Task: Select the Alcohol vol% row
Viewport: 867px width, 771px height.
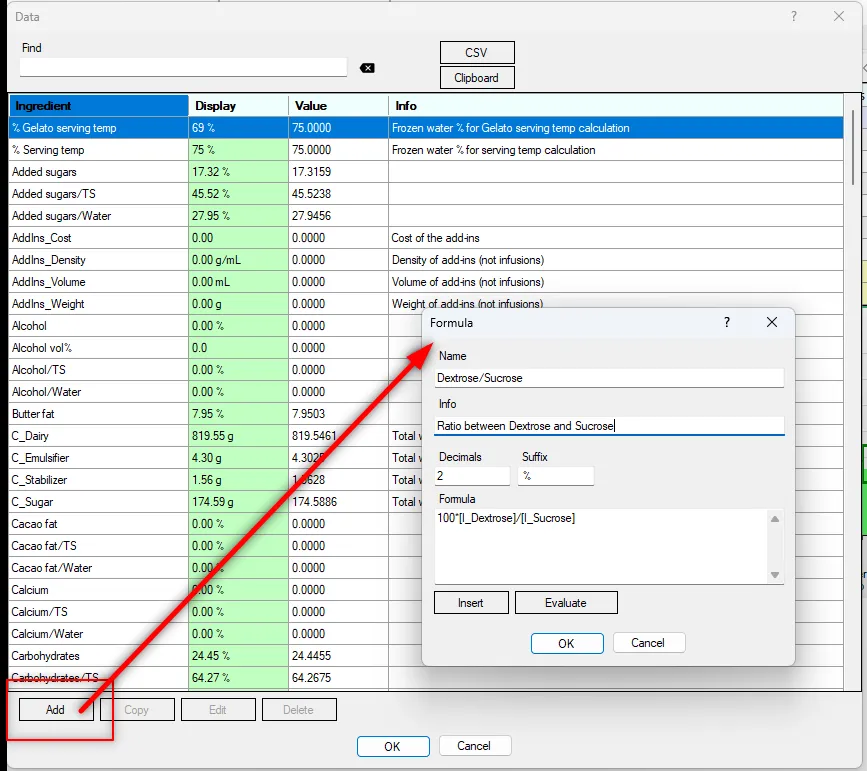Action: click(x=216, y=348)
